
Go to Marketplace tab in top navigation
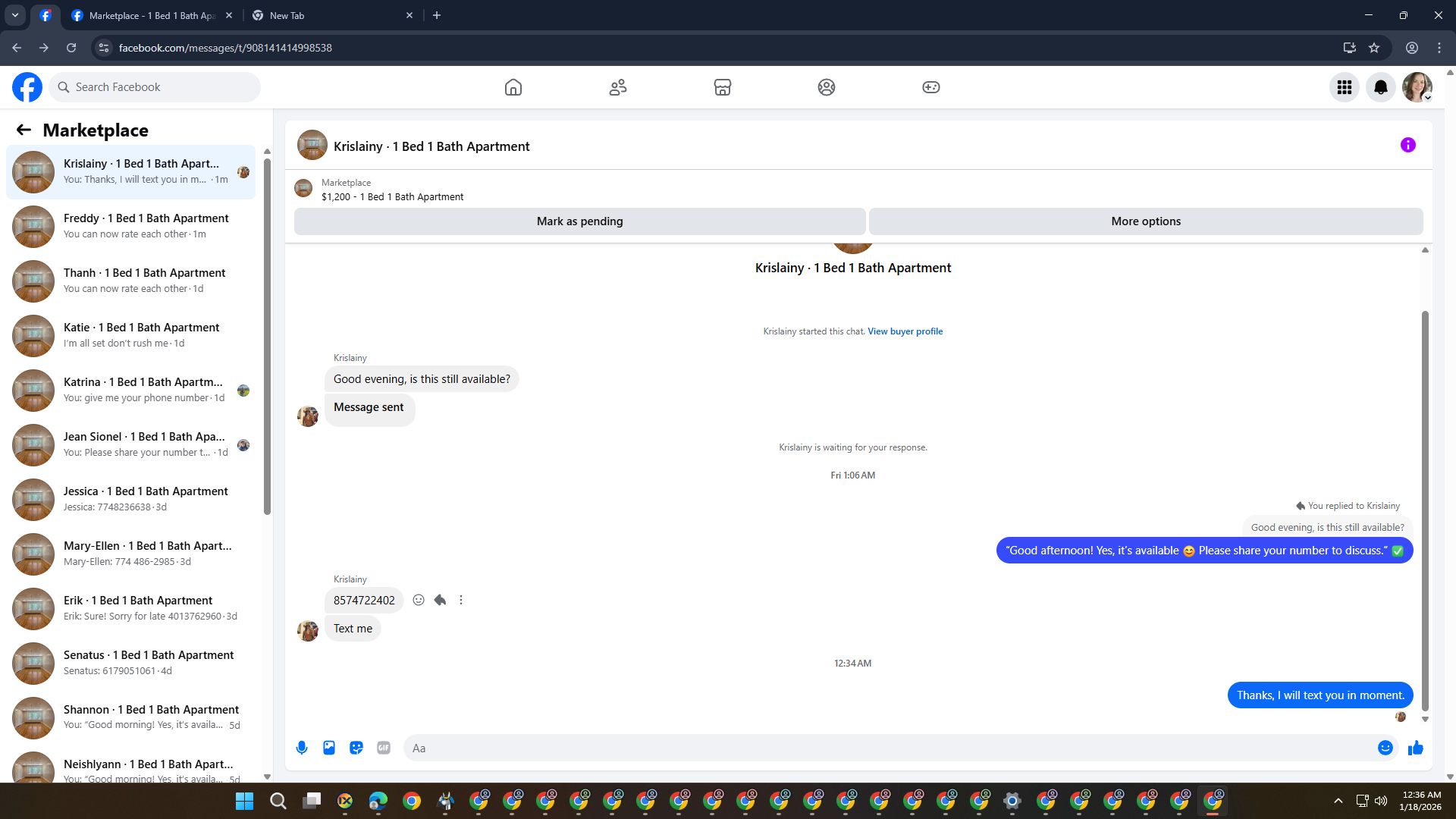[x=722, y=87]
